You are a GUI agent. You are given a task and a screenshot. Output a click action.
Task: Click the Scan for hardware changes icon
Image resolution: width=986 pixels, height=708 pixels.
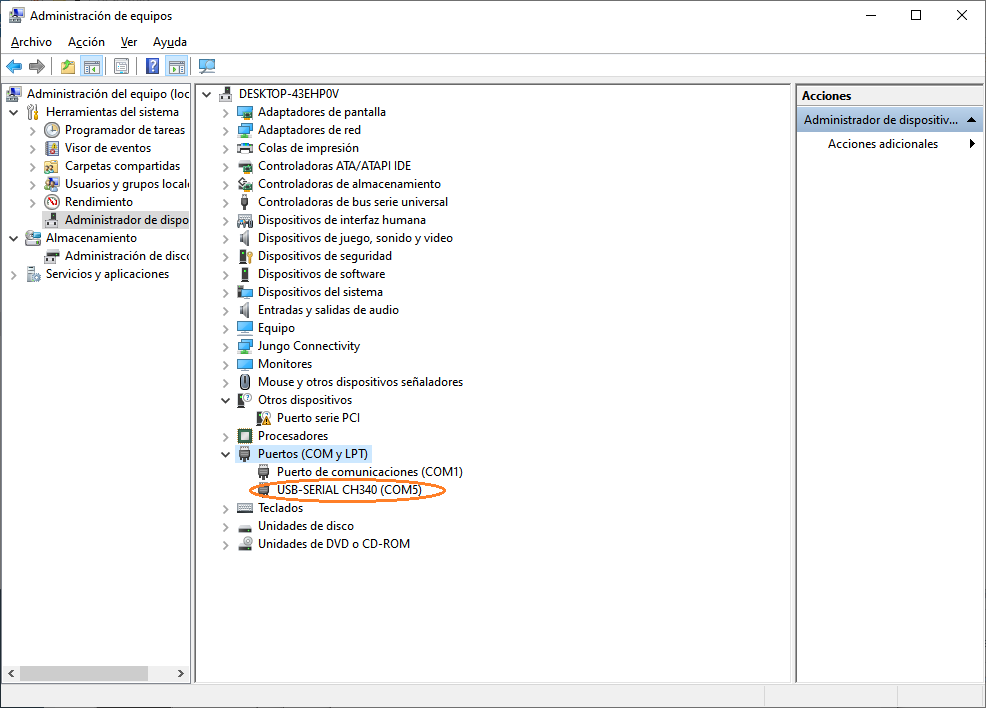207,66
